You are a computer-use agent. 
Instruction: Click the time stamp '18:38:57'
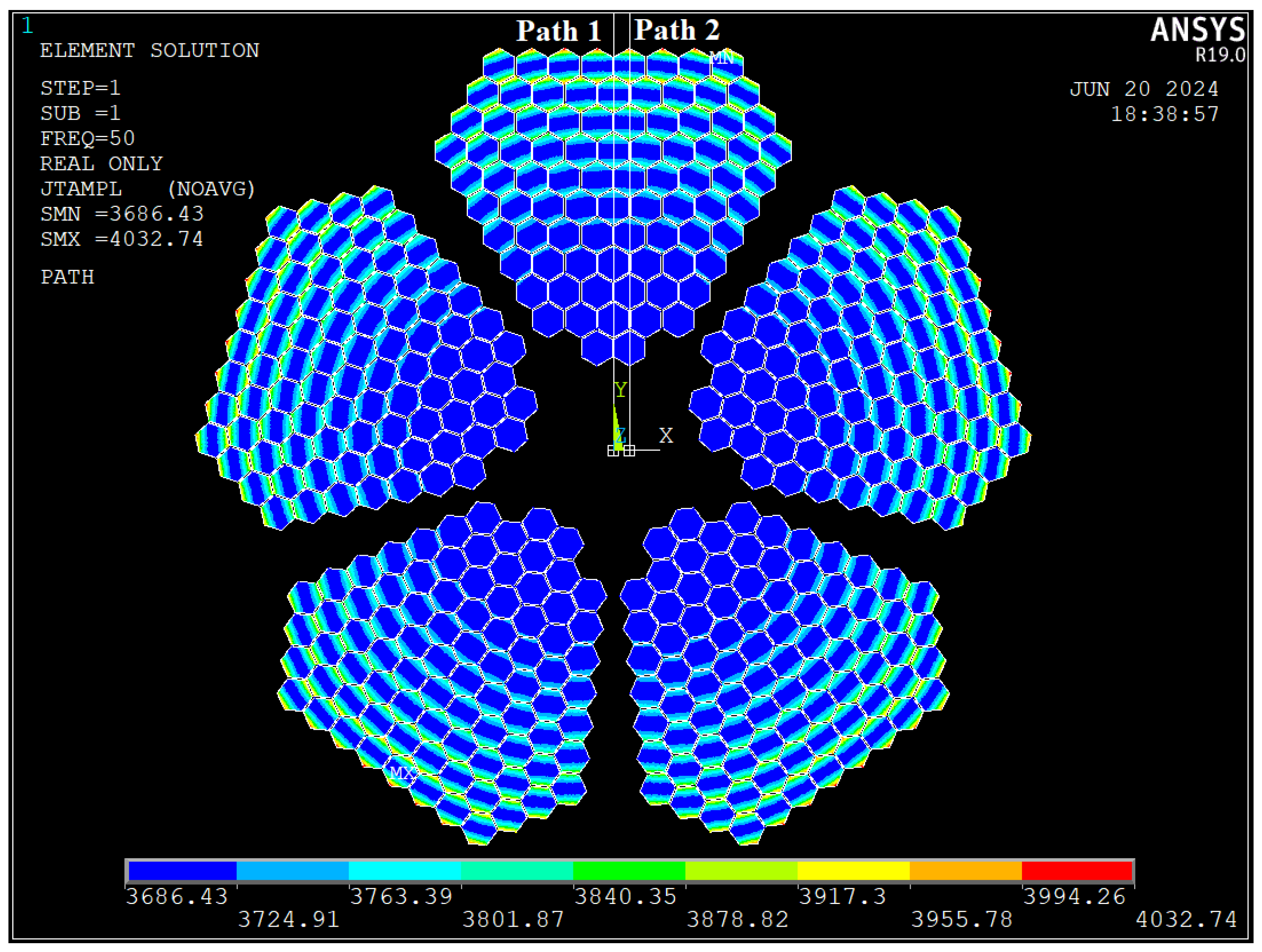click(x=1165, y=115)
